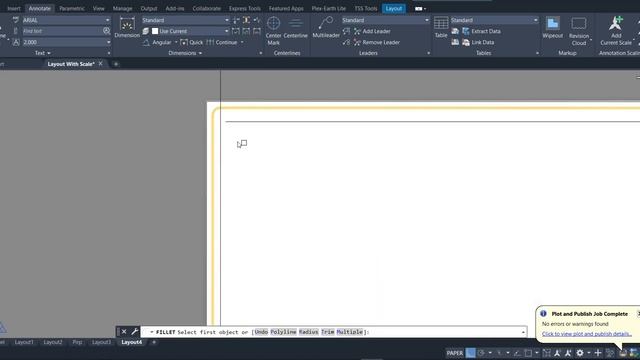Toggle object snap square icon in status bar
Viewport: 640px width, 360px height.
pyautogui.click(x=528, y=353)
